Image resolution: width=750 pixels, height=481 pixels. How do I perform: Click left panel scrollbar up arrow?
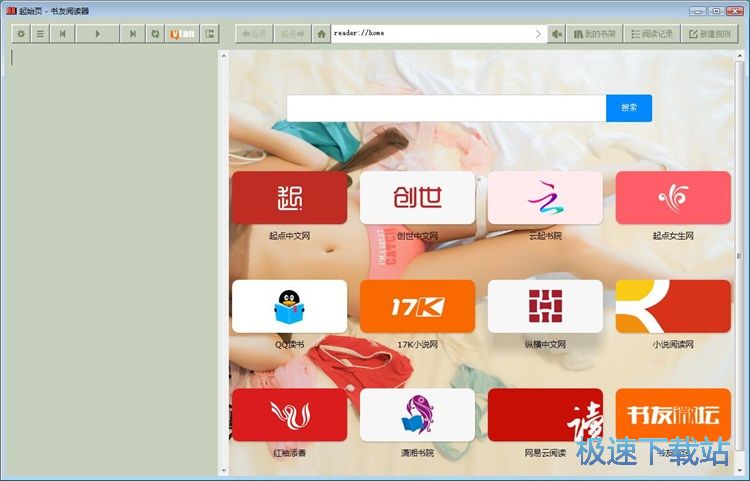pyautogui.click(x=223, y=55)
